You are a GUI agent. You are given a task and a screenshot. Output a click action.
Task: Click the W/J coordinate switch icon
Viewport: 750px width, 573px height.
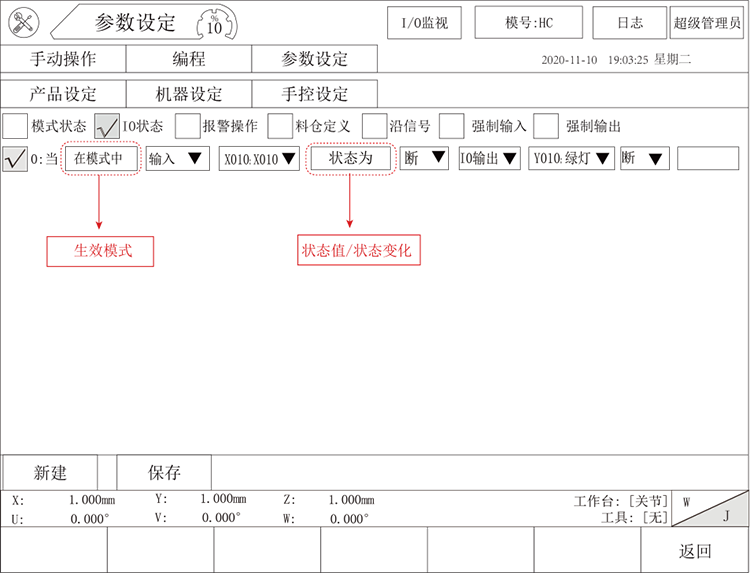pyautogui.click(x=710, y=508)
